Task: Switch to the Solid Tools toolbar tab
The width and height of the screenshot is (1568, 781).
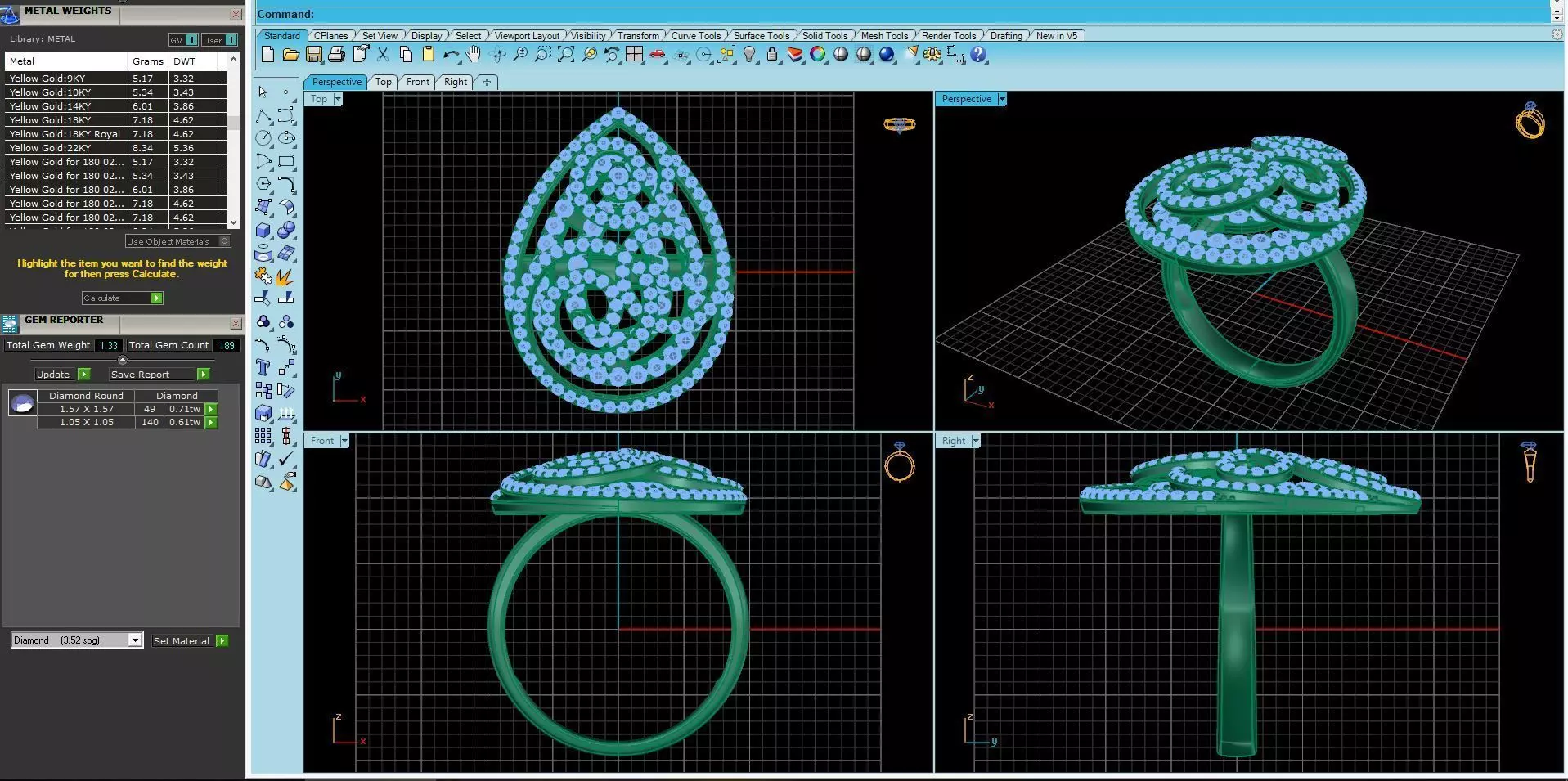Action: tap(824, 35)
